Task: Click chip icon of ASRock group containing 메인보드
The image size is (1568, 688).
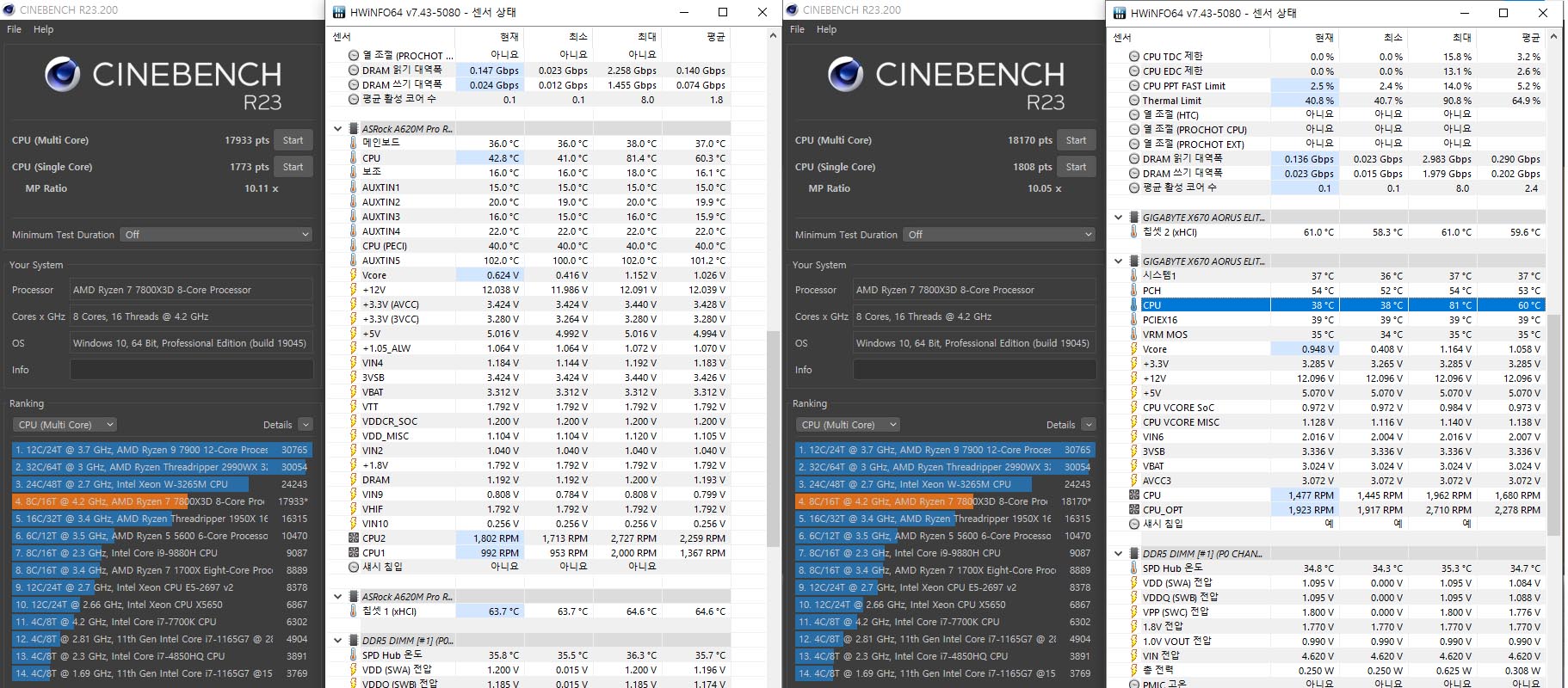Action: pos(354,128)
